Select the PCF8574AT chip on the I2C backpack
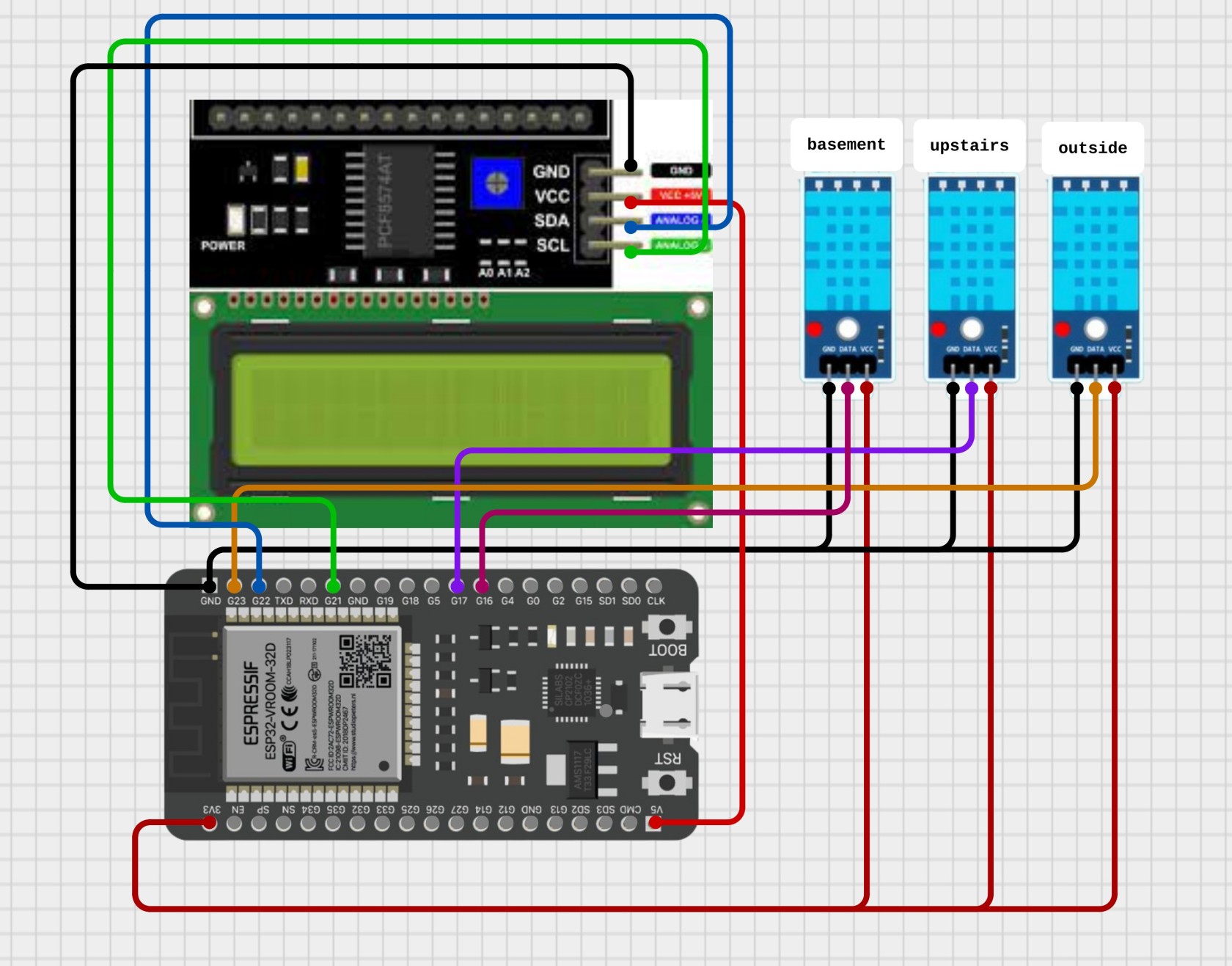Screen dimensions: 1232x966 click(x=400, y=201)
